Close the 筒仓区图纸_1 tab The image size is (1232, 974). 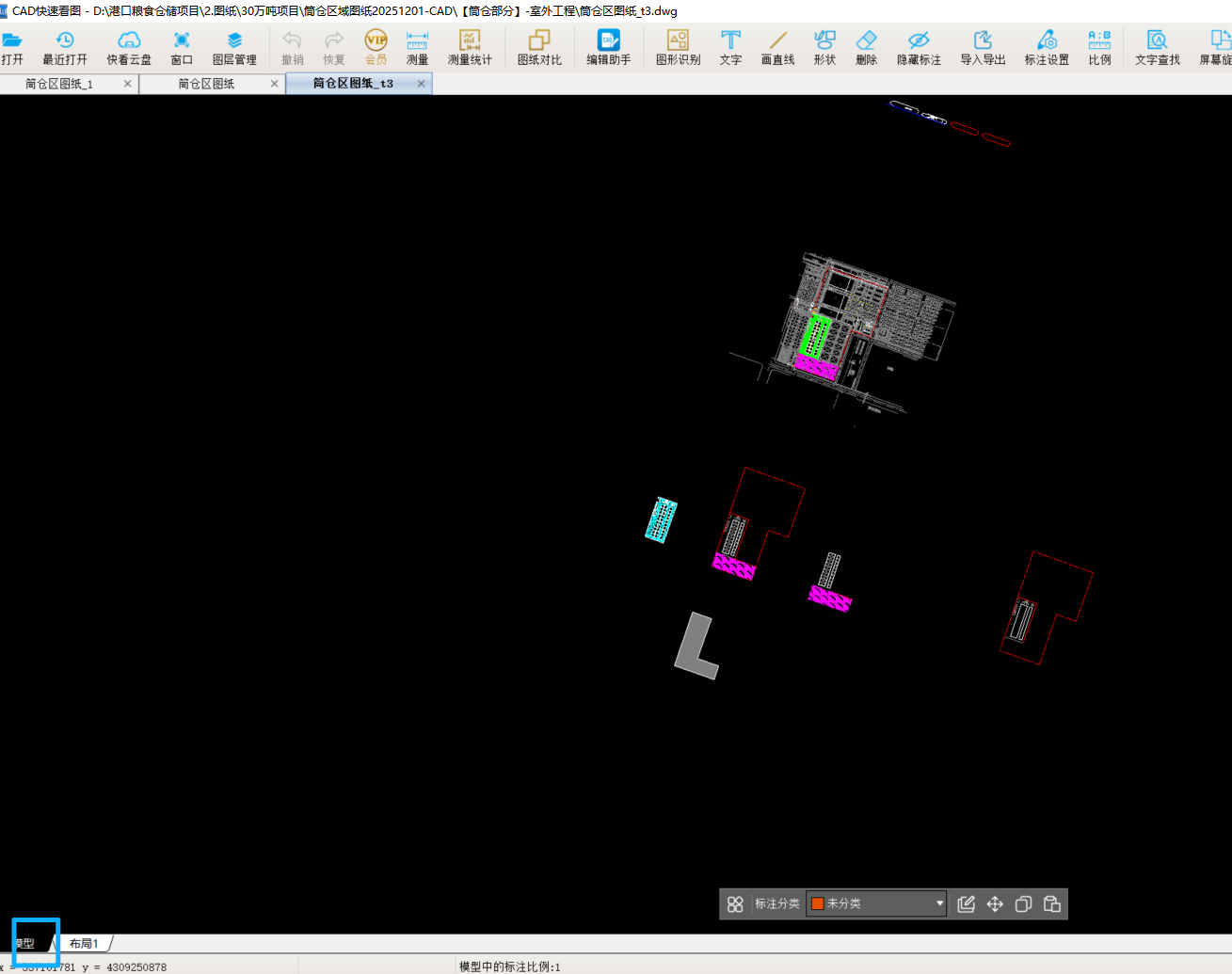(x=128, y=84)
